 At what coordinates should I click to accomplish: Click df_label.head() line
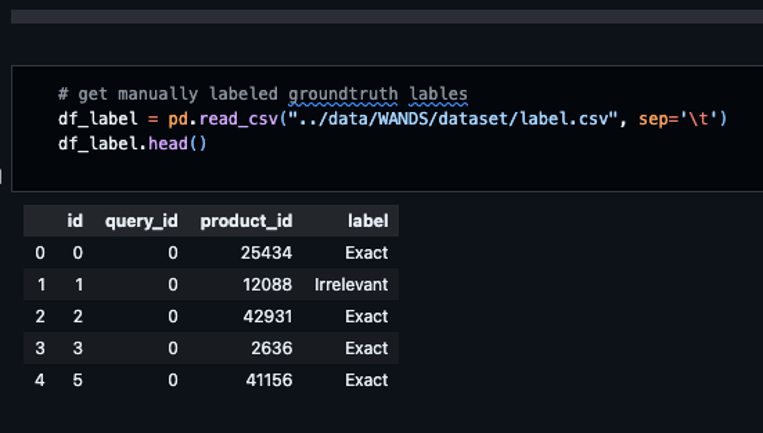click(132, 144)
